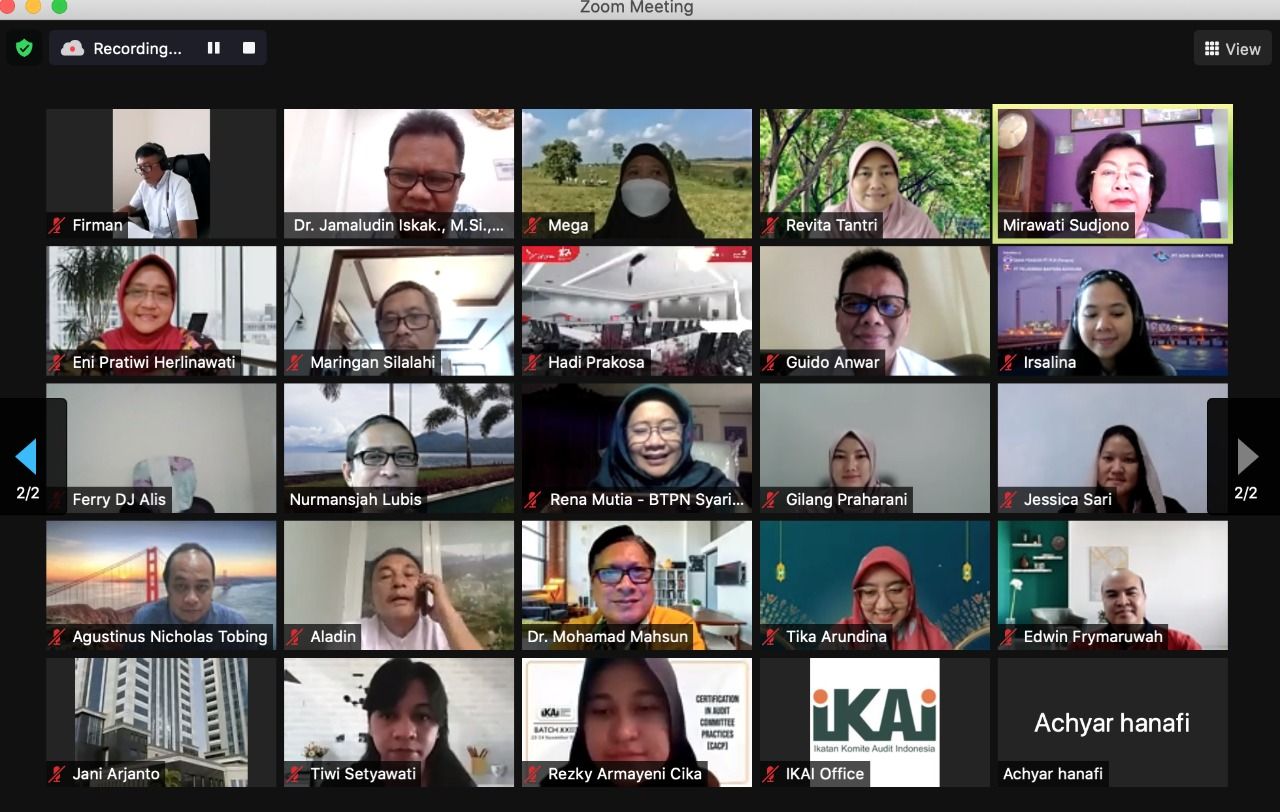Click the name label Rezky Armayeni Cika
Image resolution: width=1280 pixels, height=812 pixels.
click(x=625, y=773)
